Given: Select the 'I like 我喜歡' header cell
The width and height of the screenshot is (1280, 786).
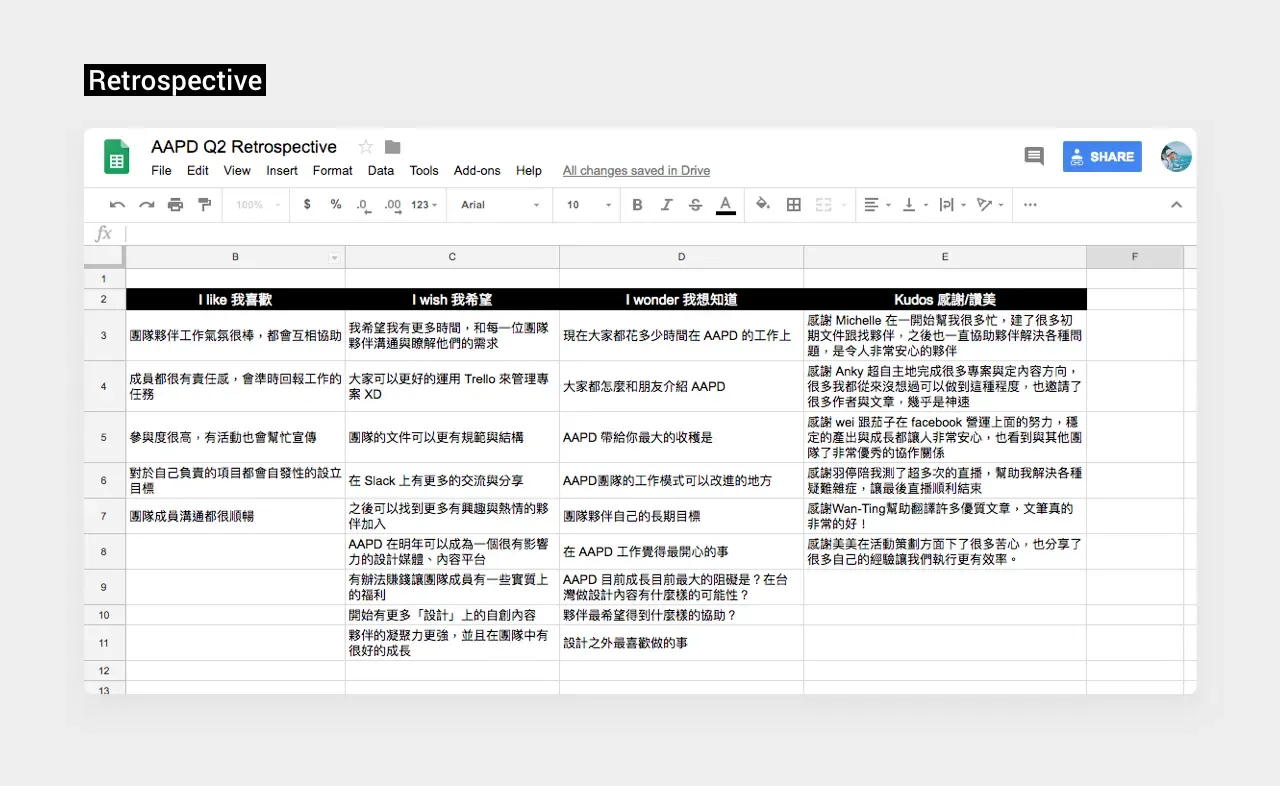Looking at the screenshot, I should click(235, 299).
